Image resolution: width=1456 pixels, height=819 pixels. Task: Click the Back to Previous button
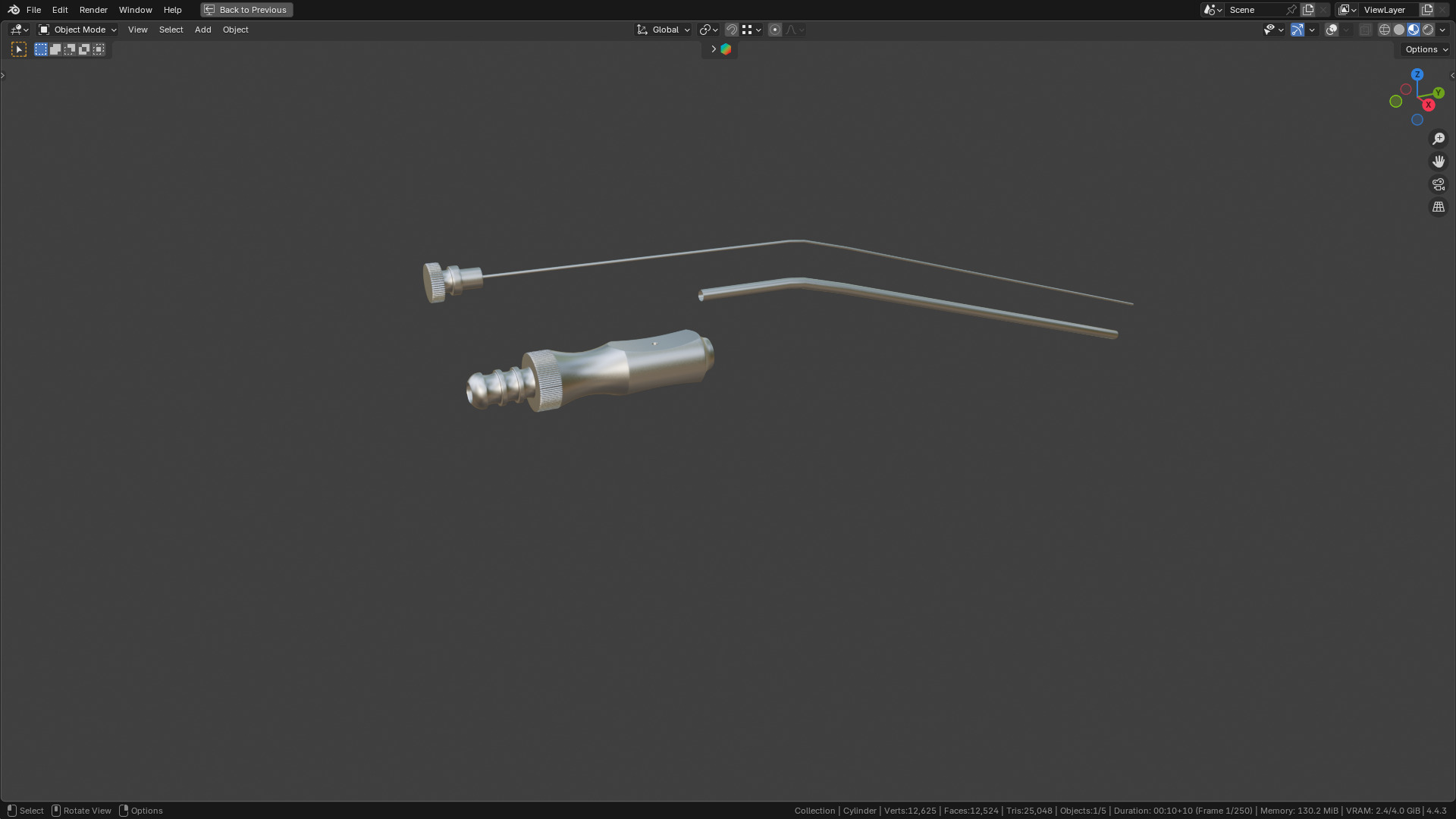click(246, 10)
